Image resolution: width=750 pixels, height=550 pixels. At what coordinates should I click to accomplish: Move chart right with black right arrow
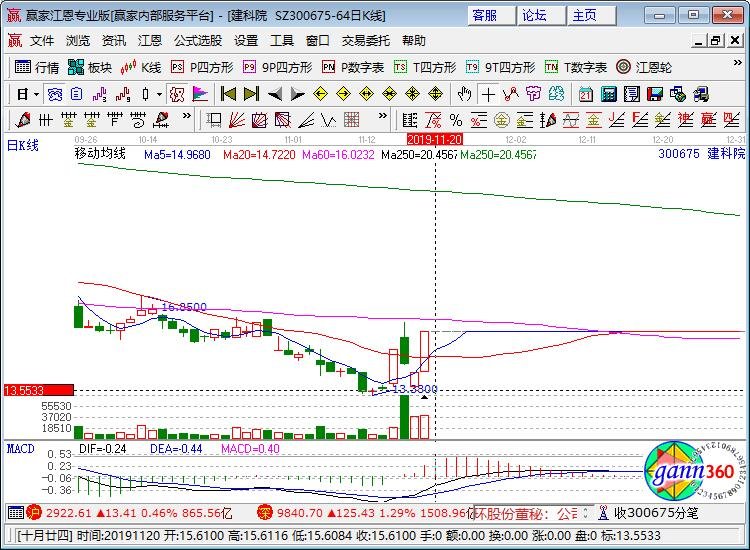coord(298,94)
